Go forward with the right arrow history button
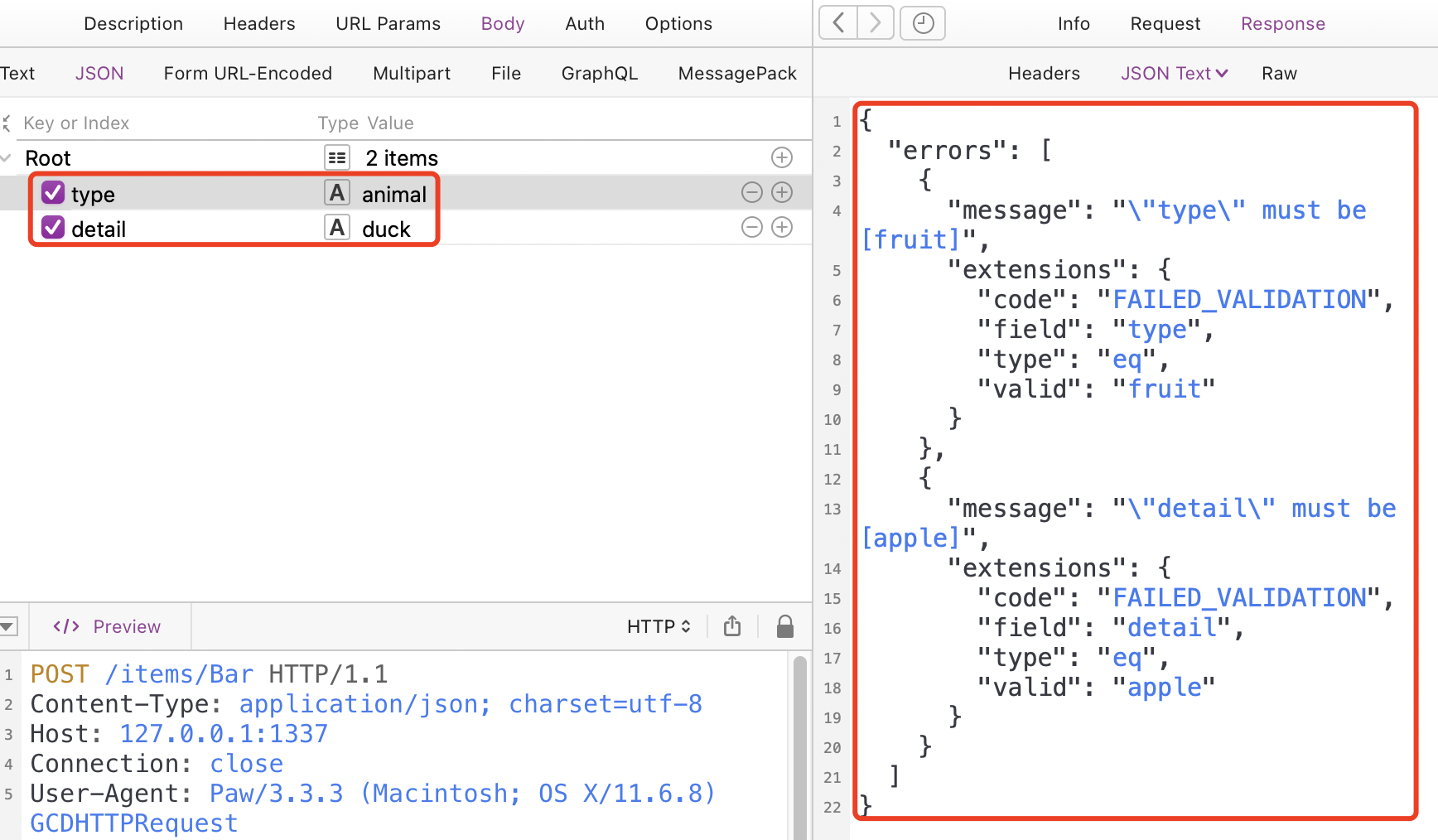The height and width of the screenshot is (840, 1438). pyautogui.click(x=876, y=23)
